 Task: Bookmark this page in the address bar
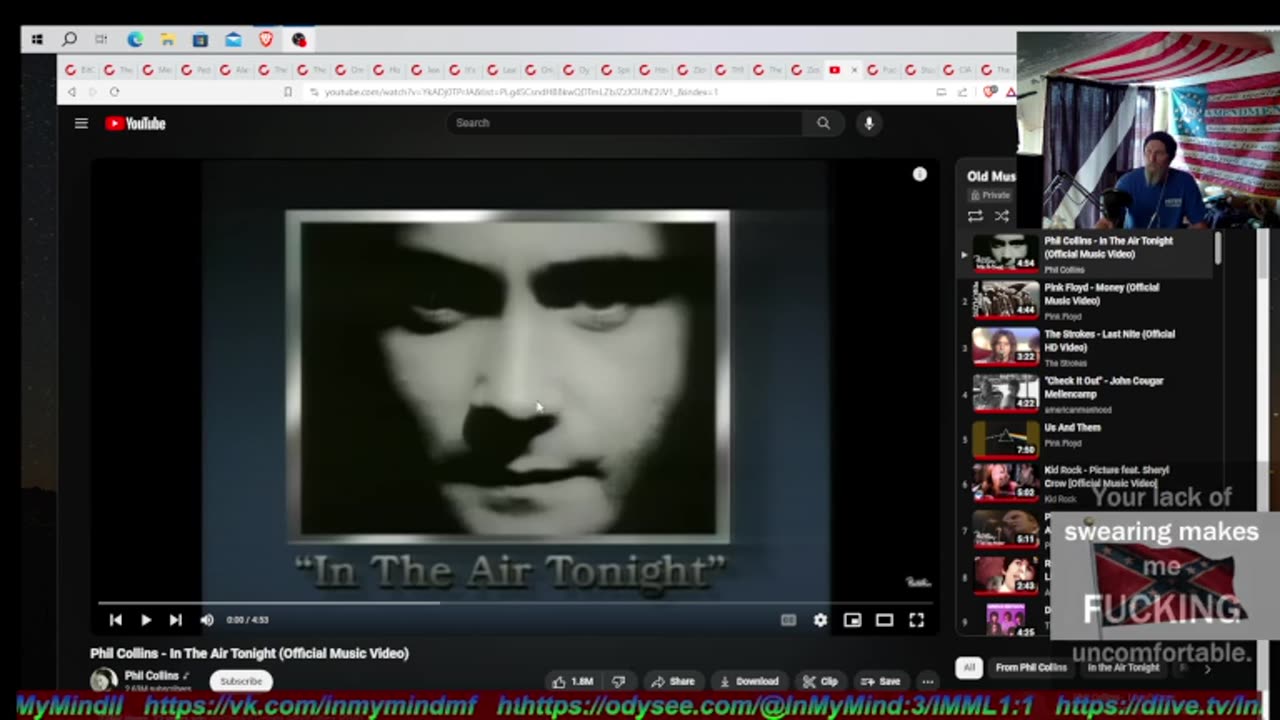[288, 92]
